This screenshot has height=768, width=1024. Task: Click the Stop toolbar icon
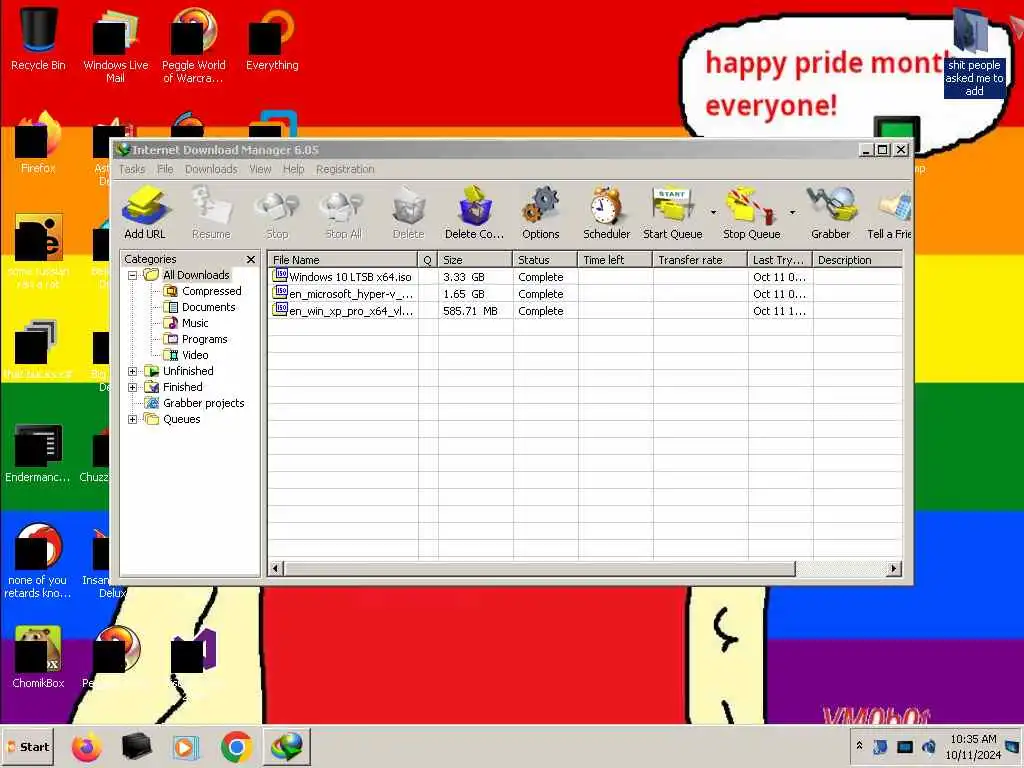click(277, 212)
